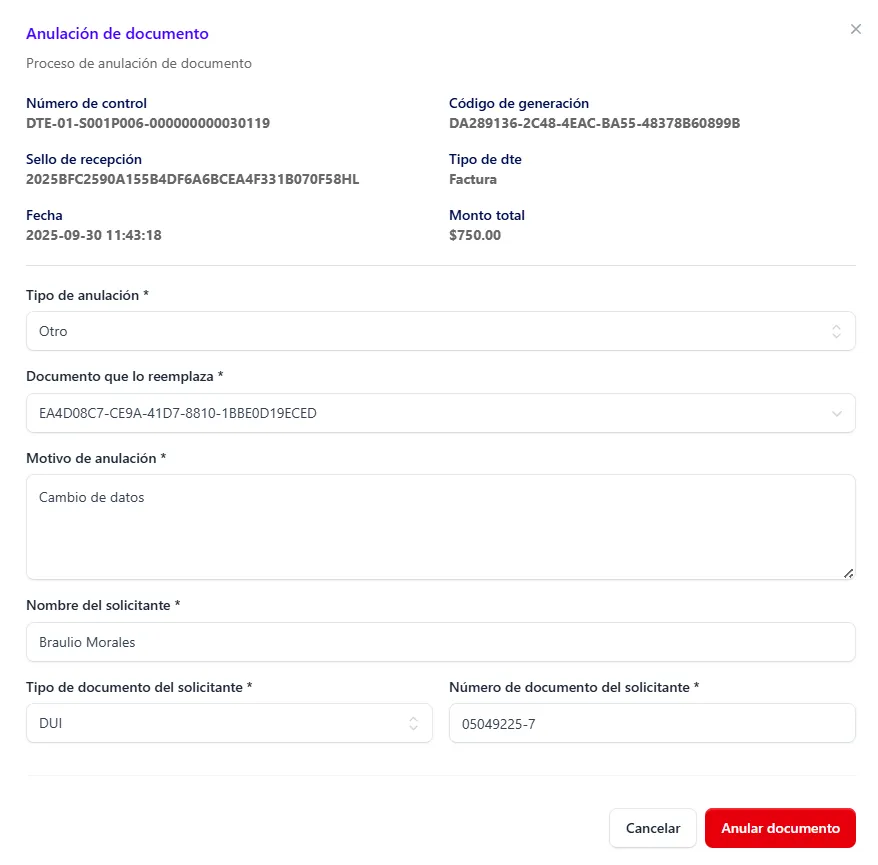Click the Cancelar button

click(x=652, y=828)
